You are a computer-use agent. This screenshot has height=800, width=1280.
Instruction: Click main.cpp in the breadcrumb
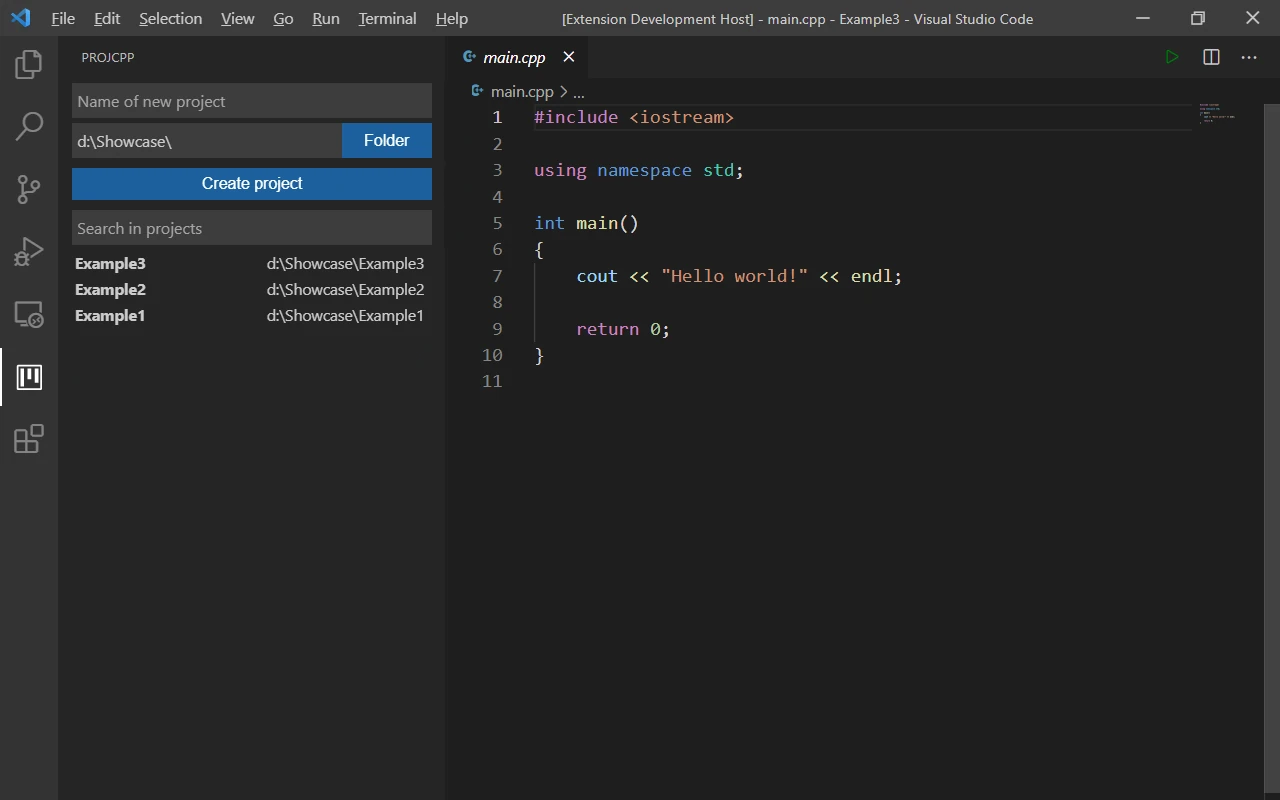click(522, 91)
